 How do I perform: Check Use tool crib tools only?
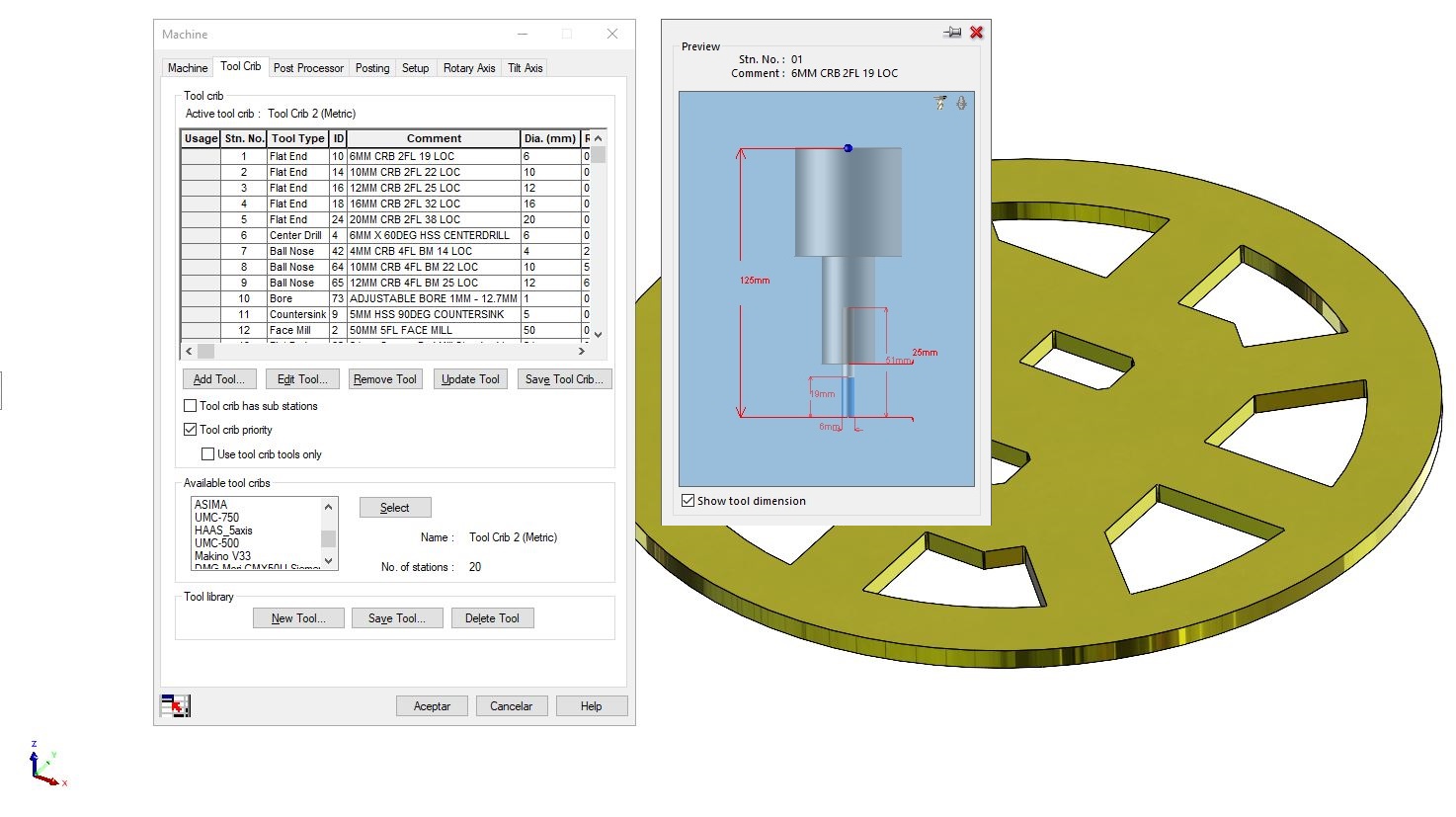pyautogui.click(x=207, y=454)
